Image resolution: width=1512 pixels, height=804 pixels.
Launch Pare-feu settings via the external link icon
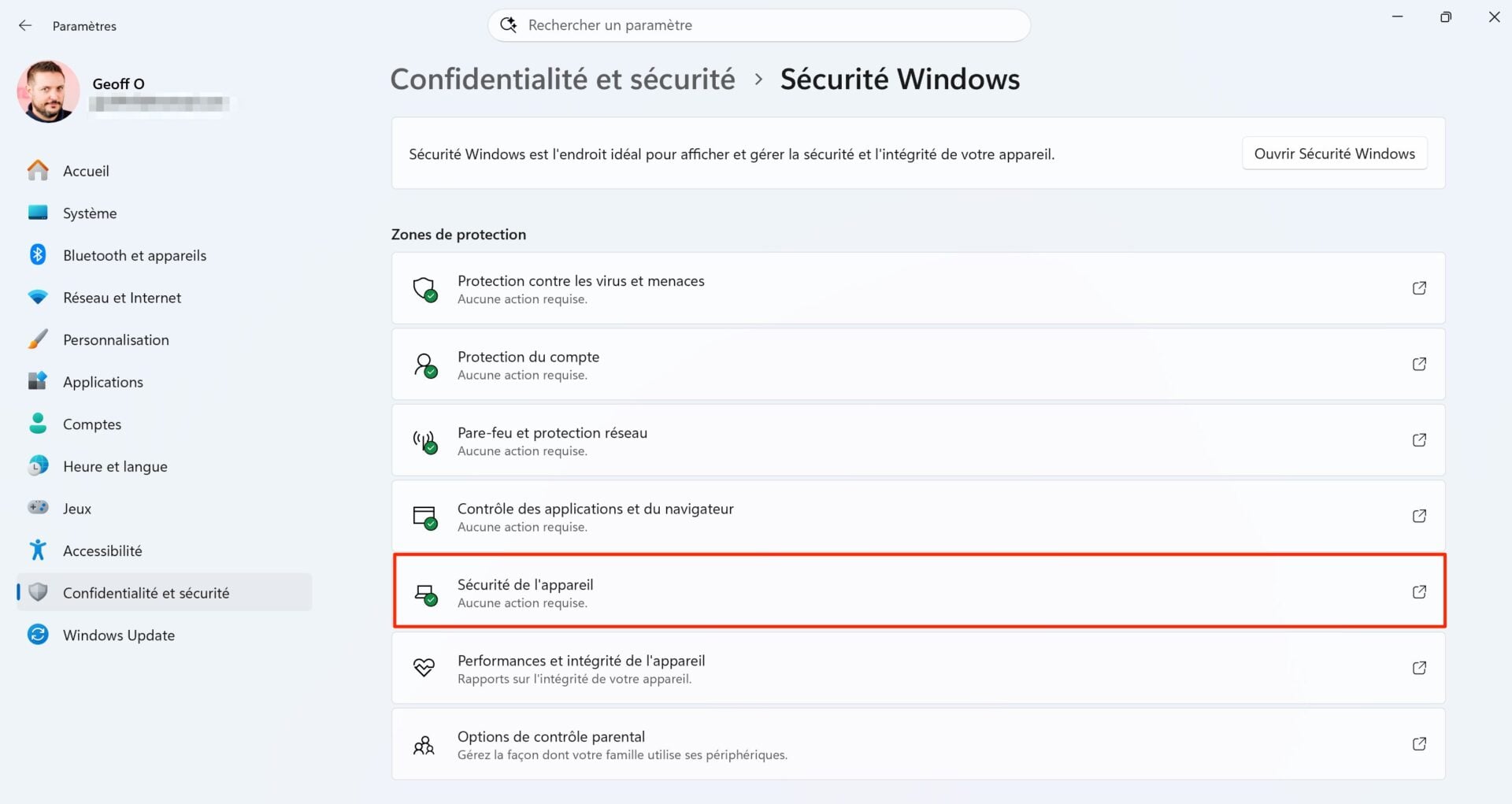(1419, 440)
